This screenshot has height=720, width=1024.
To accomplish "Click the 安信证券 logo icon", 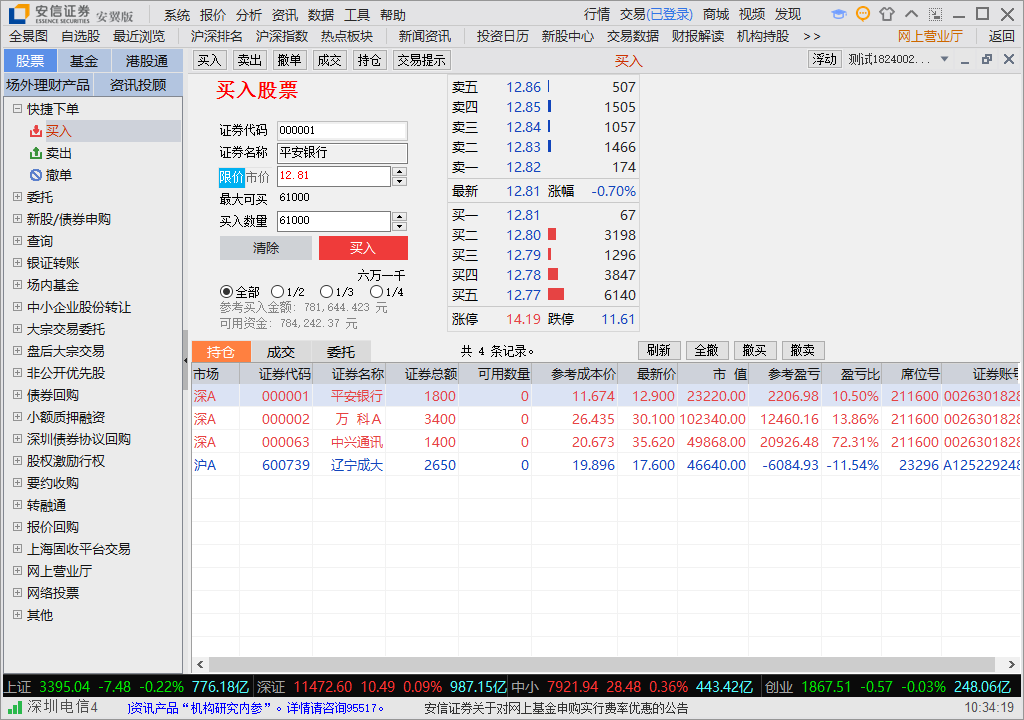I will pos(18,14).
